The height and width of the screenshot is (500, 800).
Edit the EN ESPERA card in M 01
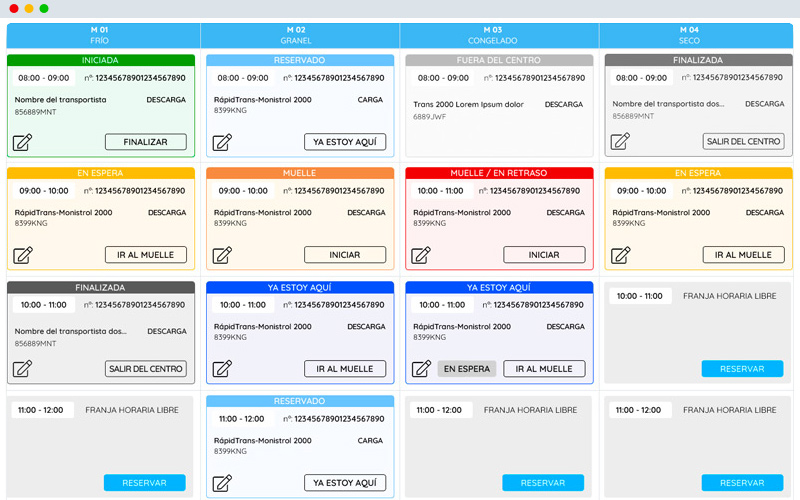click(x=22, y=255)
